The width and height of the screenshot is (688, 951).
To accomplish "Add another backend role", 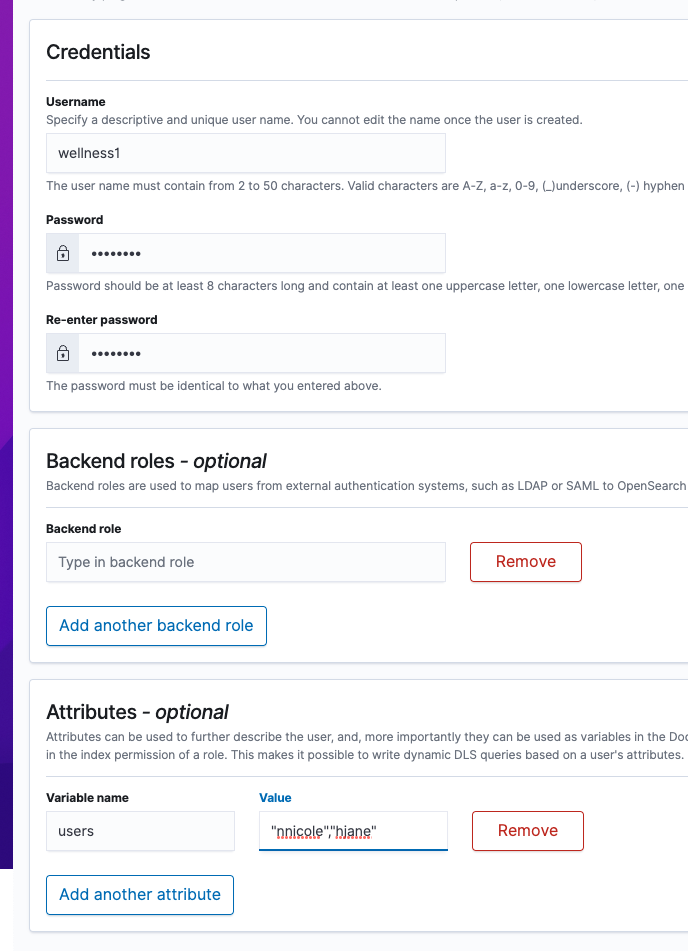I will (x=157, y=626).
